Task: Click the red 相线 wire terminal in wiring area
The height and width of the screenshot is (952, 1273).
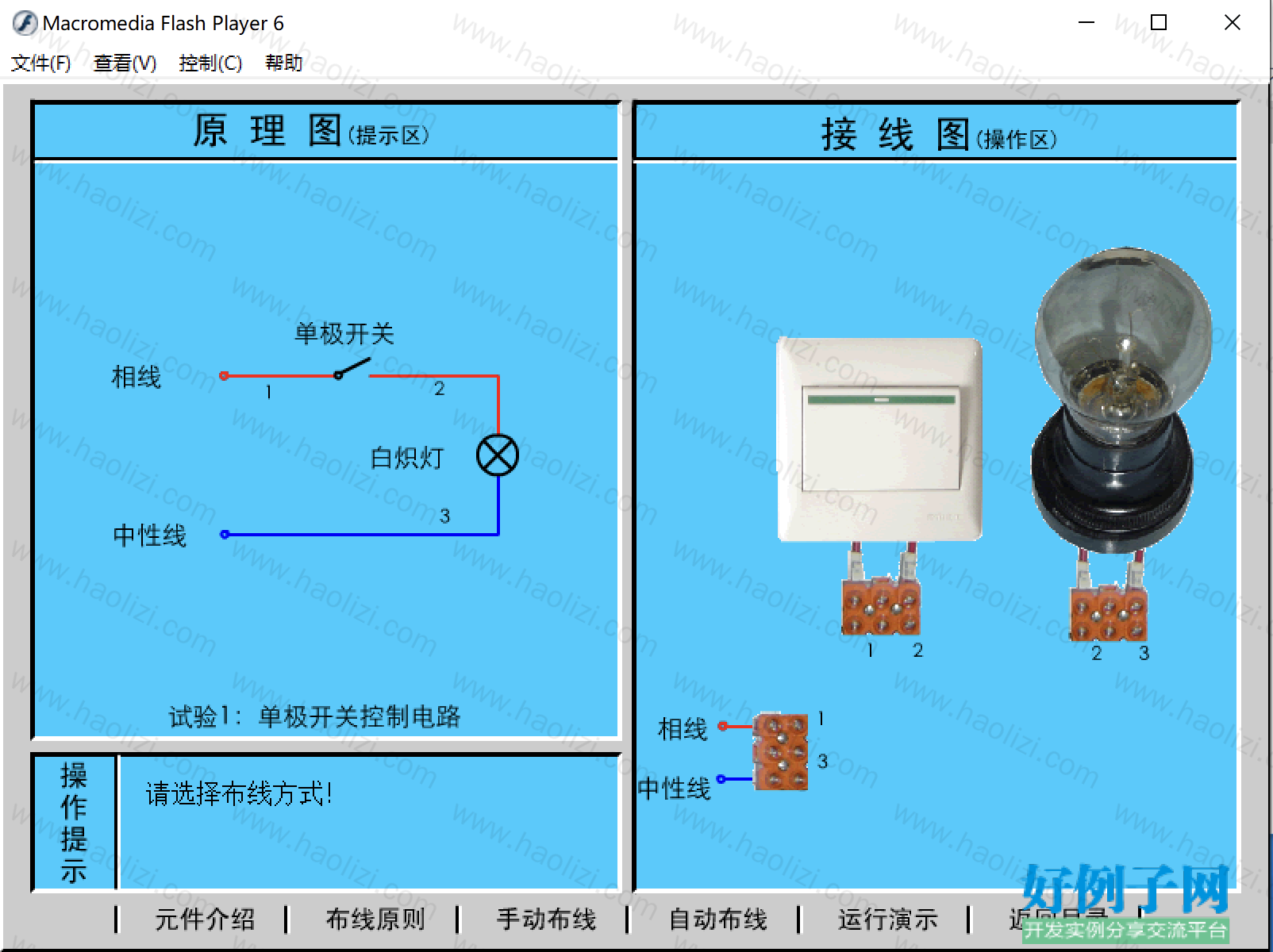Action: click(722, 726)
